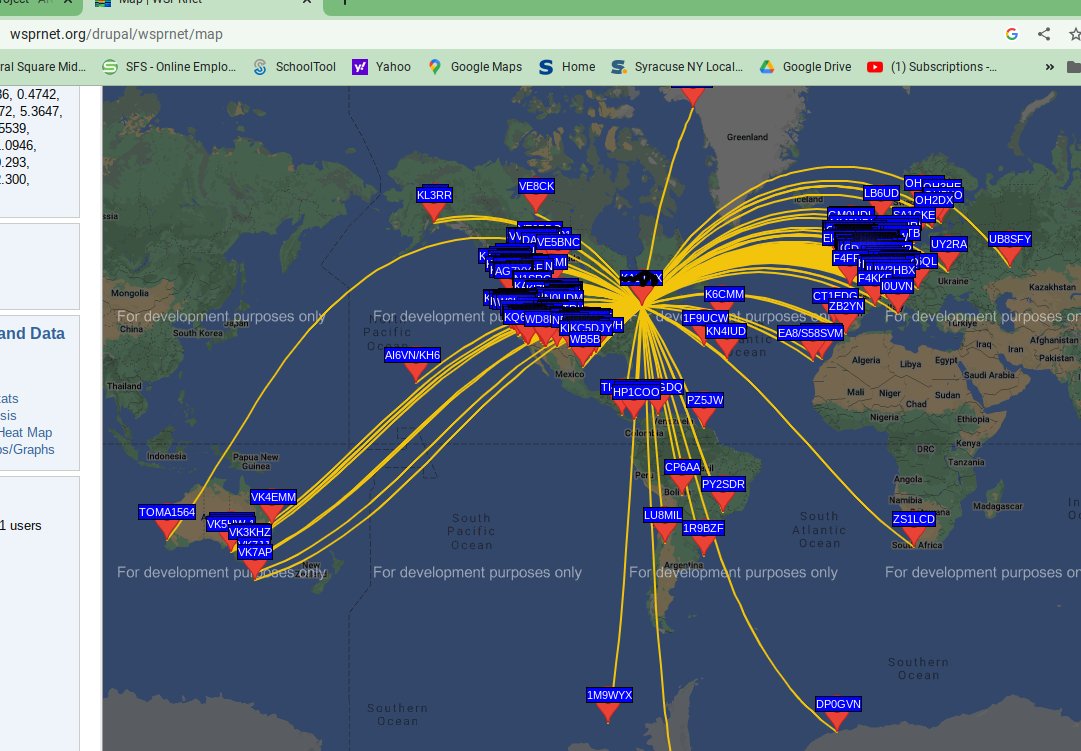Open YouTube Subscriptions bookmark

tap(931, 67)
